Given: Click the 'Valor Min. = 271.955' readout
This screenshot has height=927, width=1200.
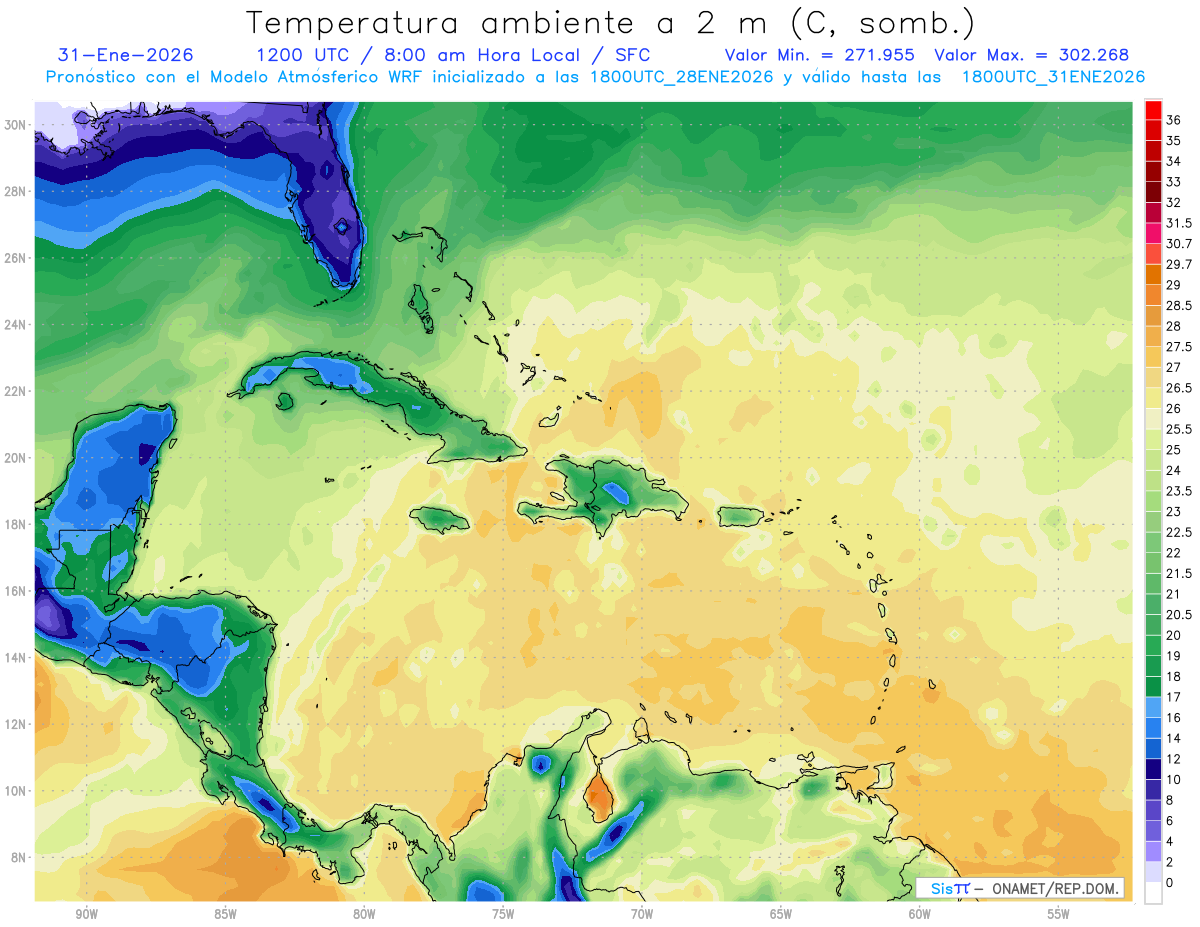Looking at the screenshot, I should point(821,55).
